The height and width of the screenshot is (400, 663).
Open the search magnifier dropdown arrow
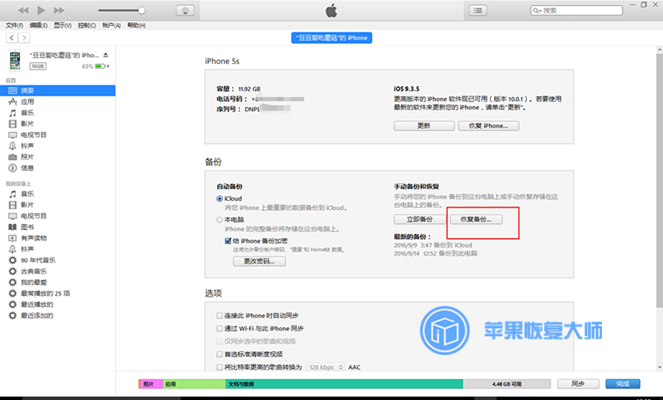pyautogui.click(x=537, y=11)
